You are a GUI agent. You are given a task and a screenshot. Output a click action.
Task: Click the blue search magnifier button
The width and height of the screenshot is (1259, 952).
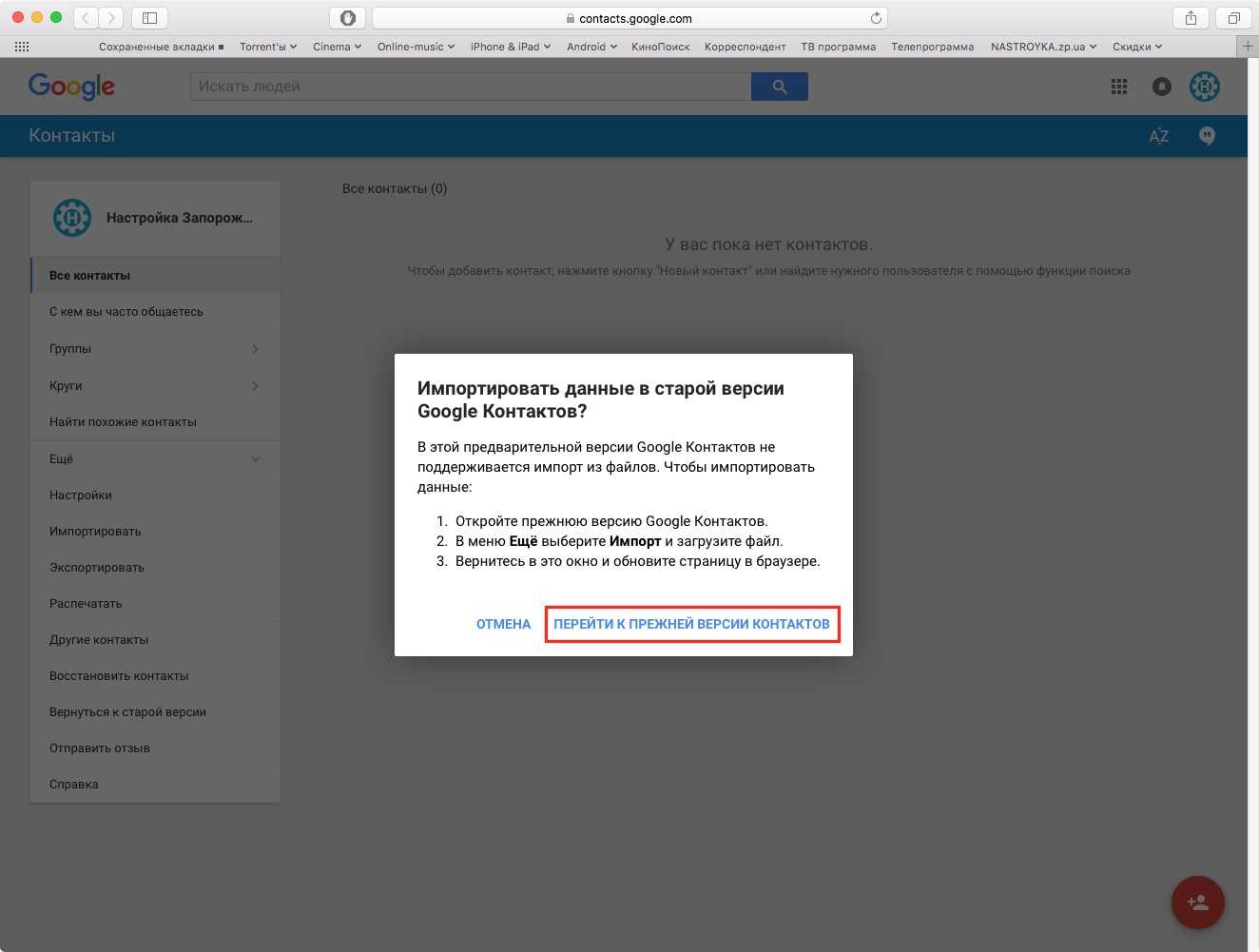pyautogui.click(x=779, y=87)
